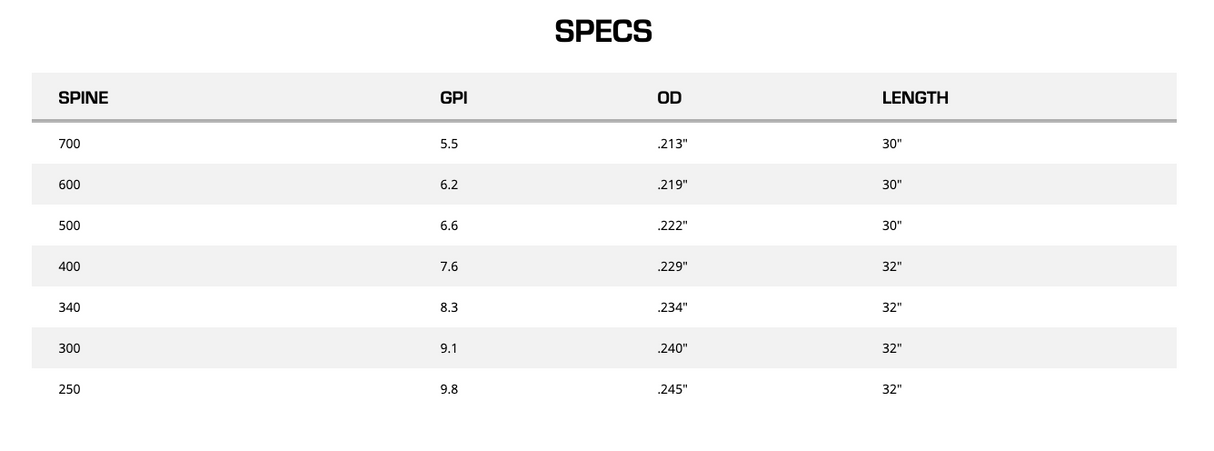Select the 250 spine cell
Screen dimensions: 1214x451
(69, 390)
